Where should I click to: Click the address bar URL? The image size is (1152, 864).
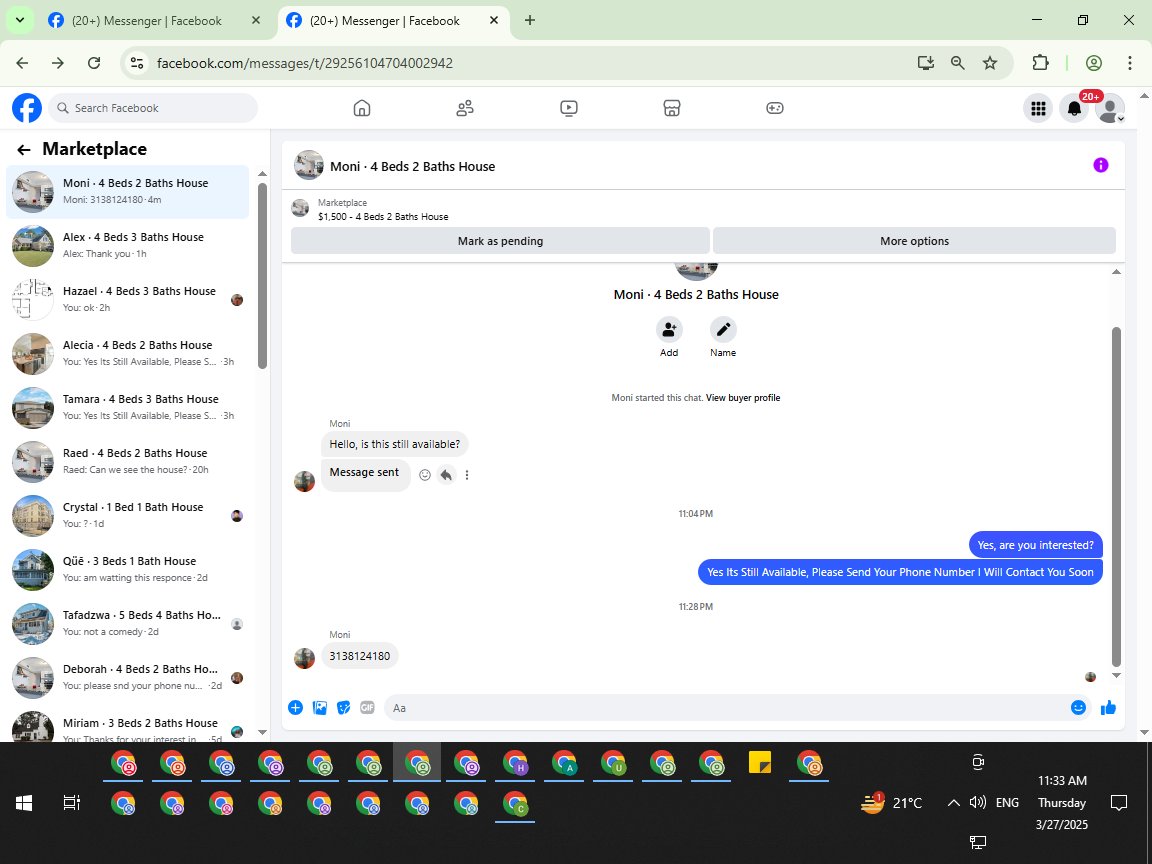click(305, 63)
